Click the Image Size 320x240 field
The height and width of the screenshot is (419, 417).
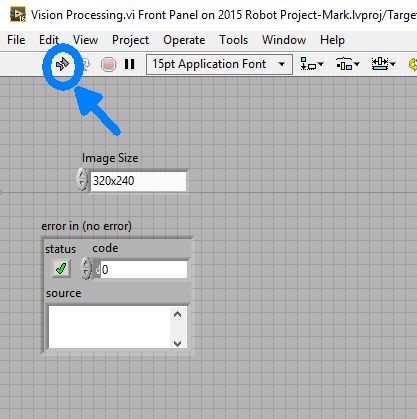point(138,181)
